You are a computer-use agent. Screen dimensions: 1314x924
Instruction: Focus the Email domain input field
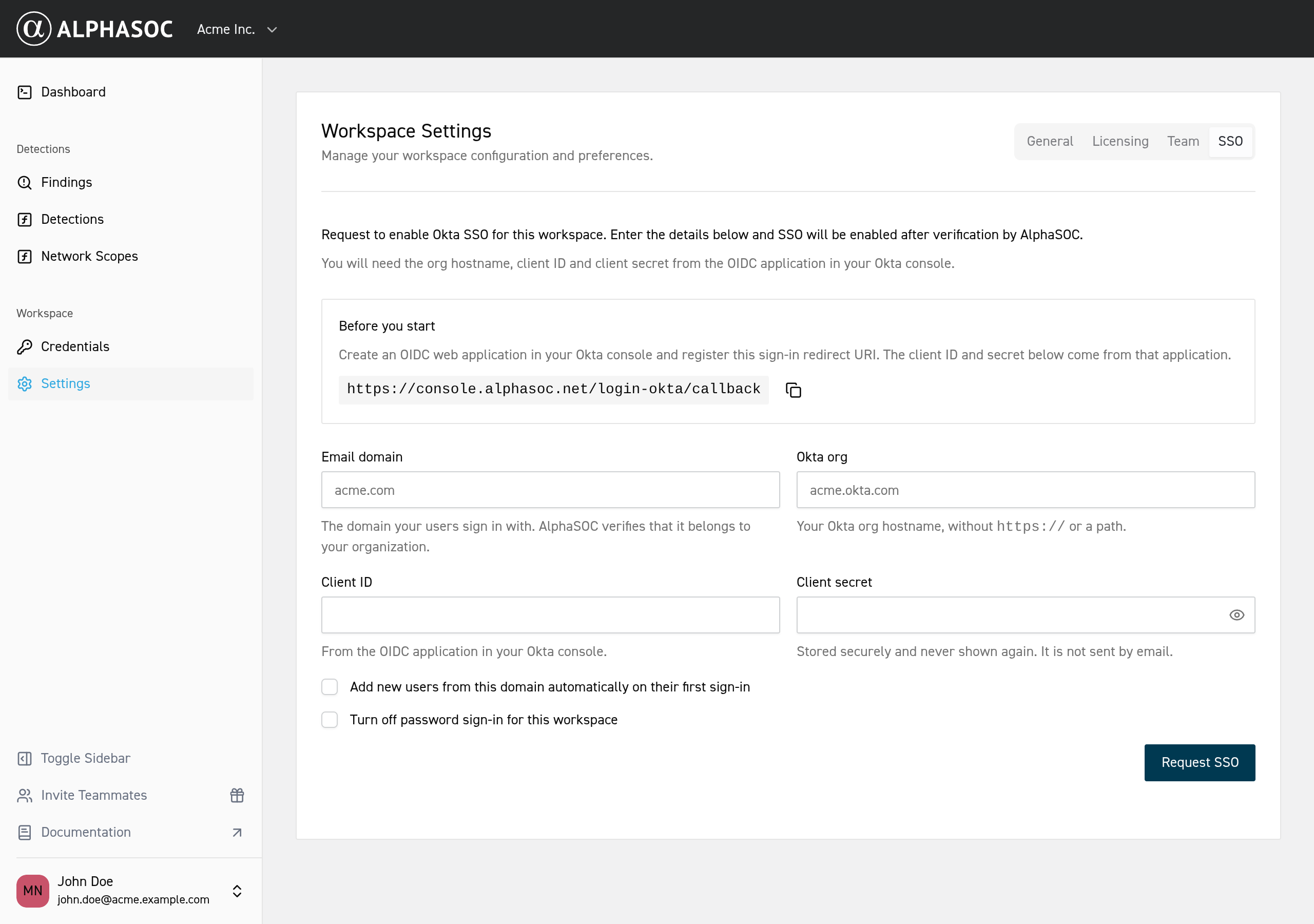[x=551, y=490]
